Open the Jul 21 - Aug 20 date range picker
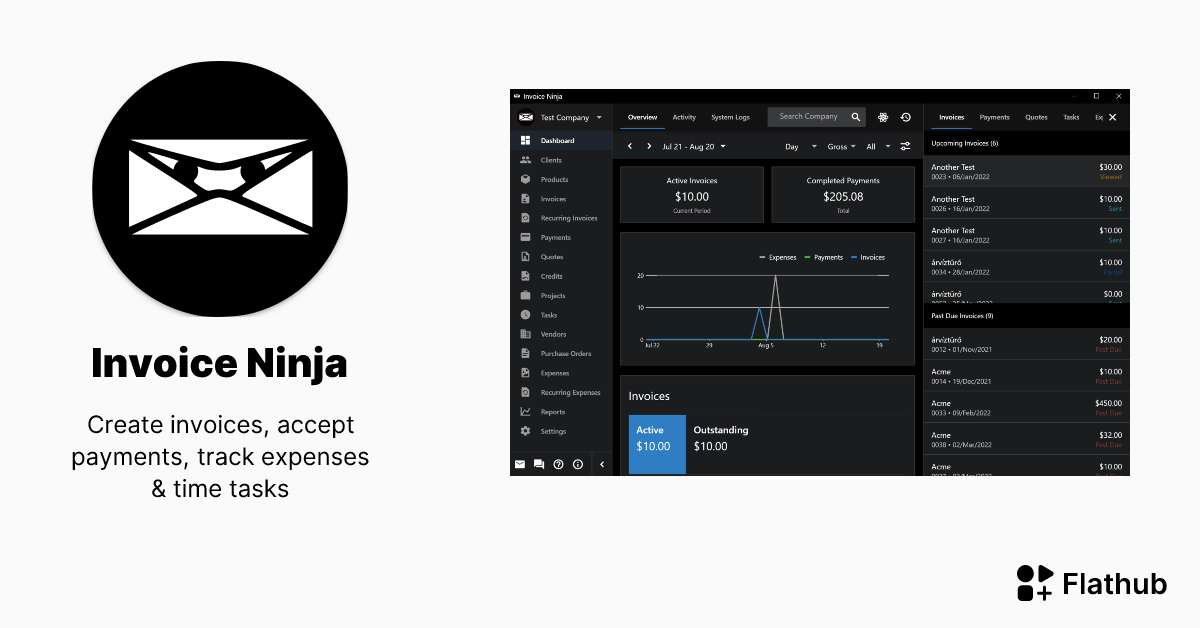 point(688,146)
